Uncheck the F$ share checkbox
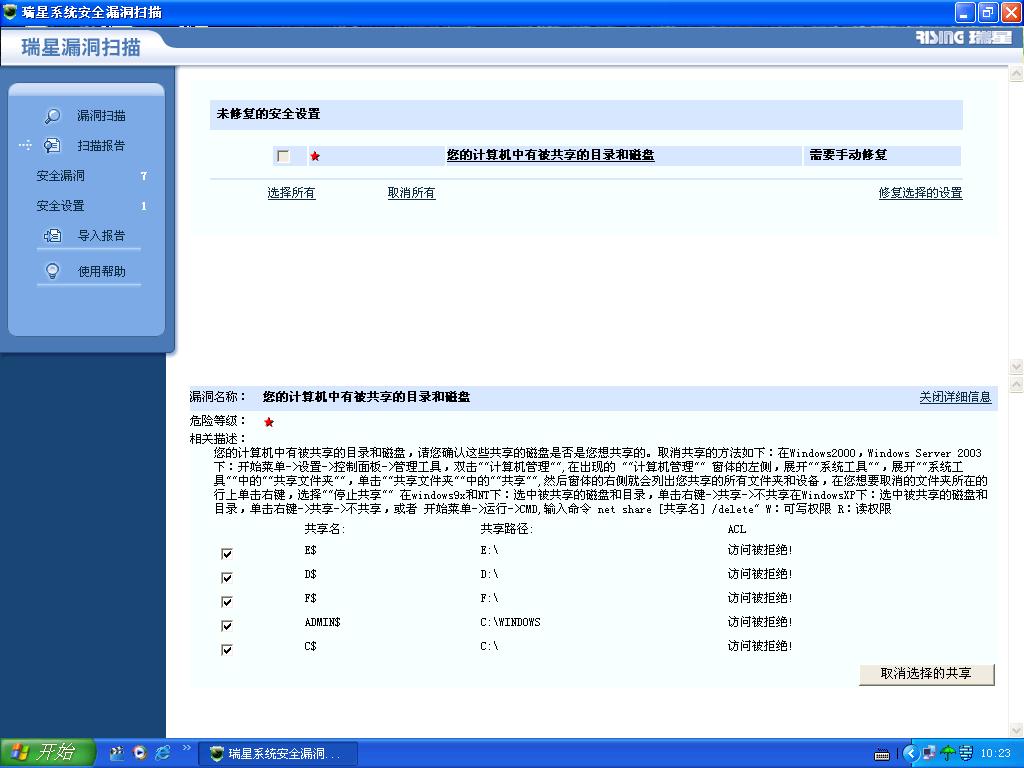The height and width of the screenshot is (768, 1024). pos(227,601)
